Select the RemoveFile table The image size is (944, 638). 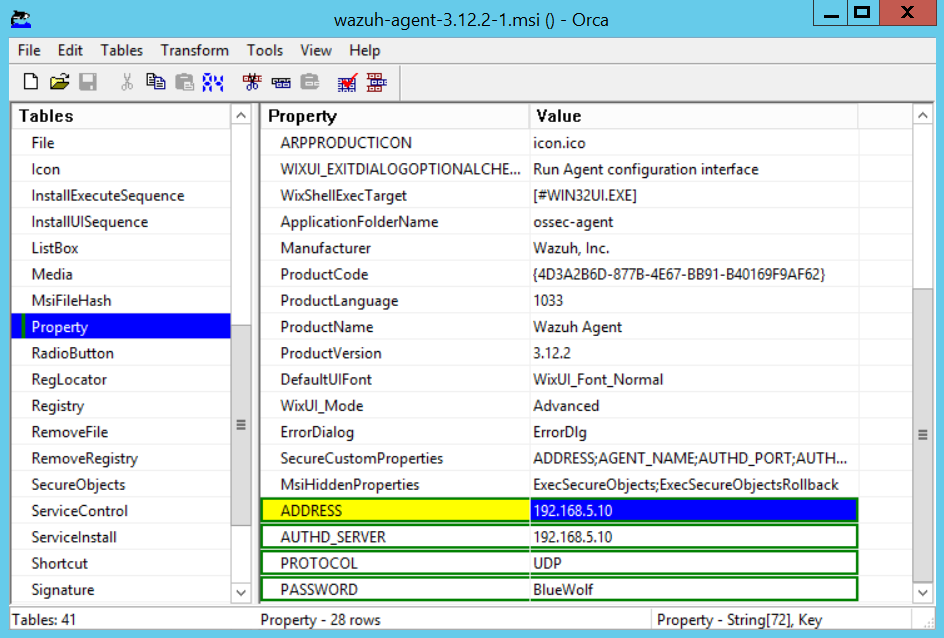(x=121, y=432)
